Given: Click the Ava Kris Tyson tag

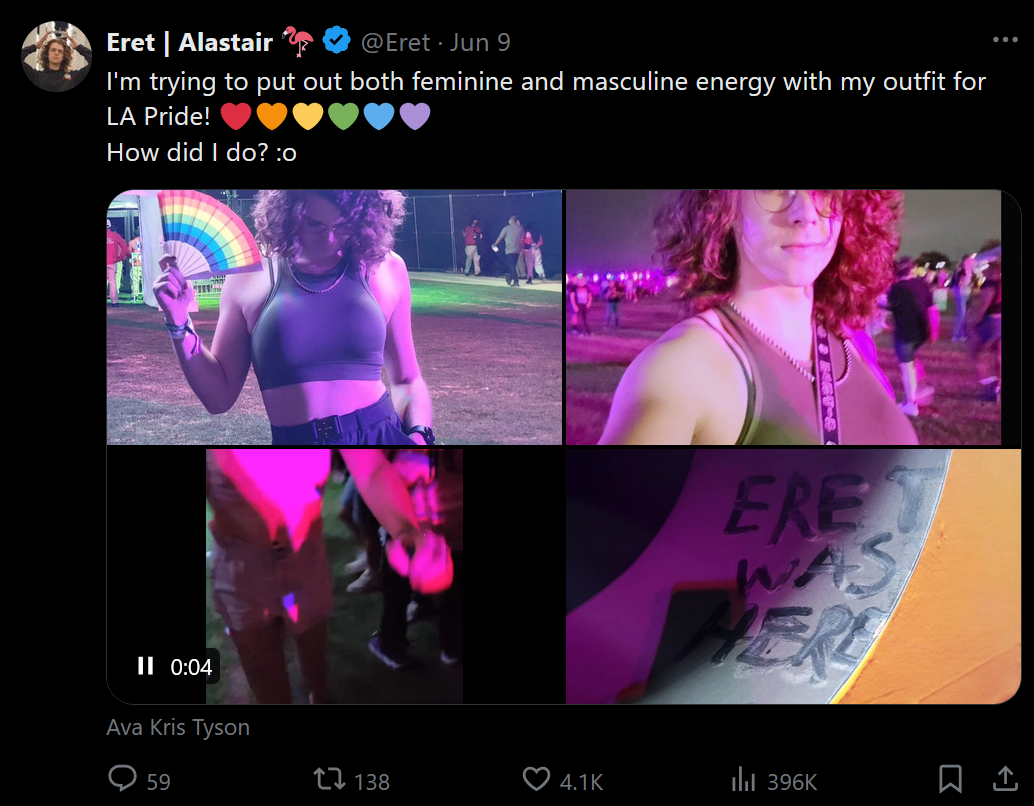Looking at the screenshot, I should click(178, 728).
